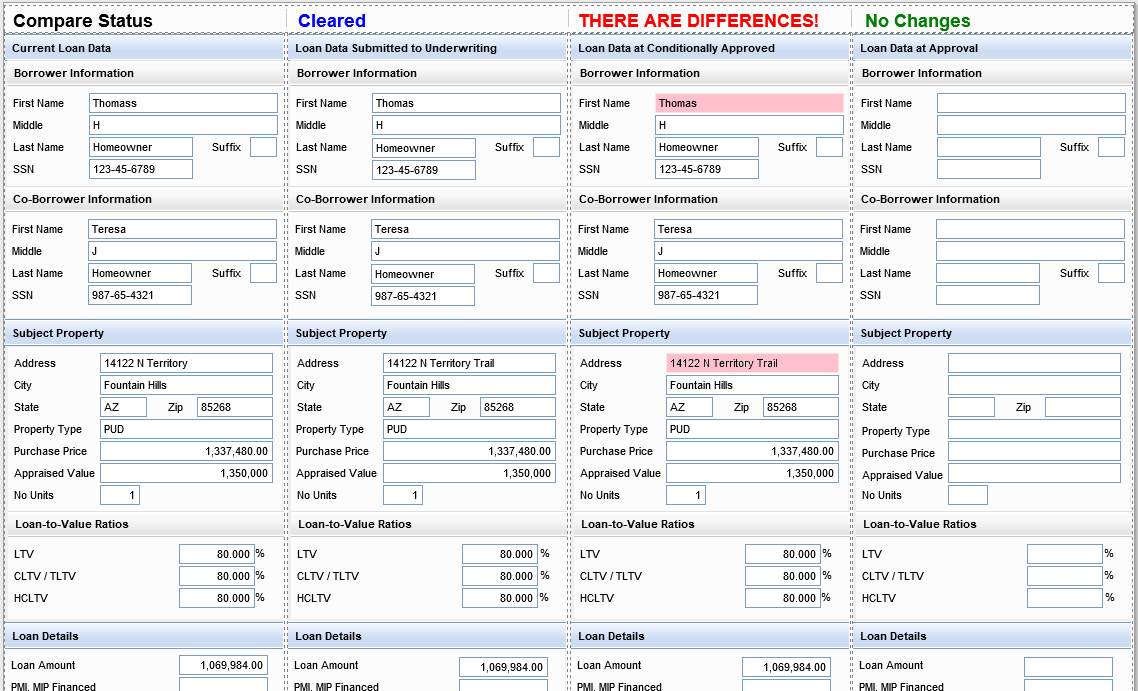The image size is (1138, 691).
Task: Click 'Loan Data at Approval' column header
Action: [x=919, y=48]
